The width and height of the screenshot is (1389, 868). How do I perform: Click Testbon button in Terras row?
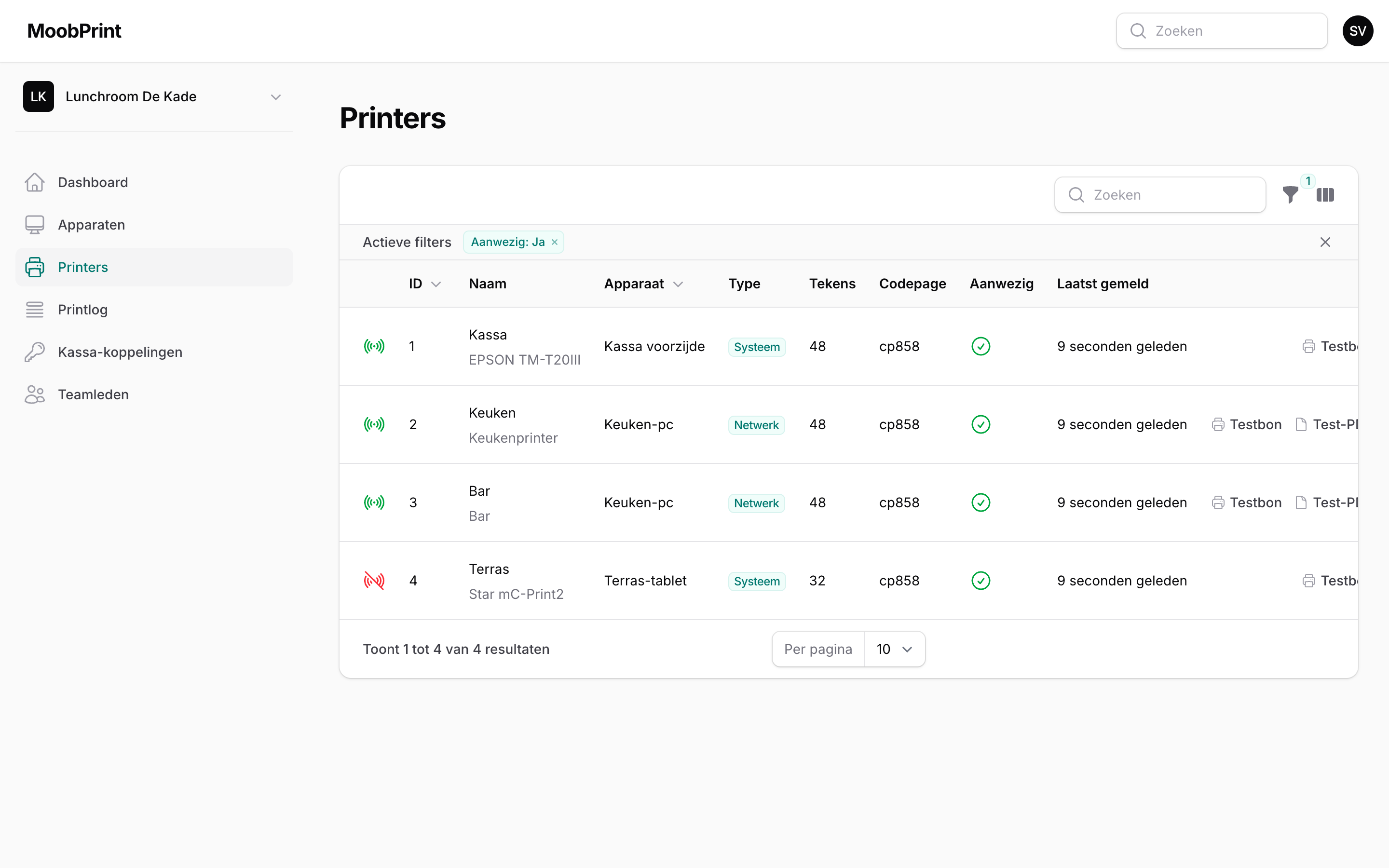(x=1329, y=581)
